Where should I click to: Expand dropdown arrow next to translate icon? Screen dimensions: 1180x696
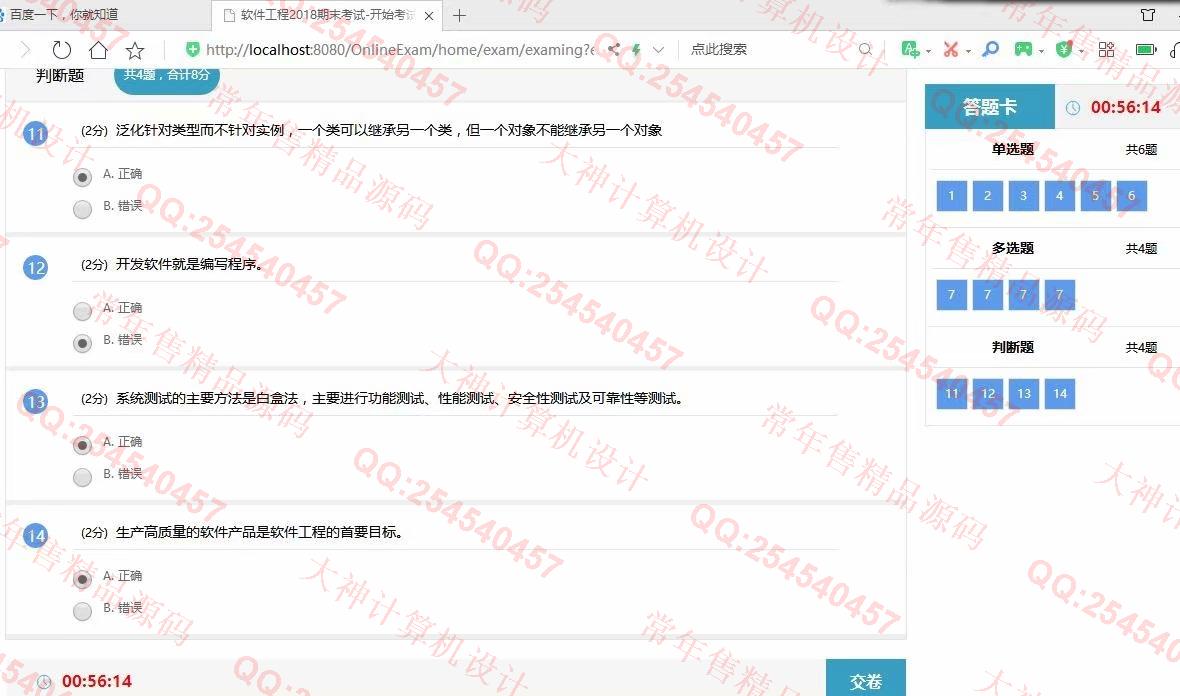tap(929, 51)
